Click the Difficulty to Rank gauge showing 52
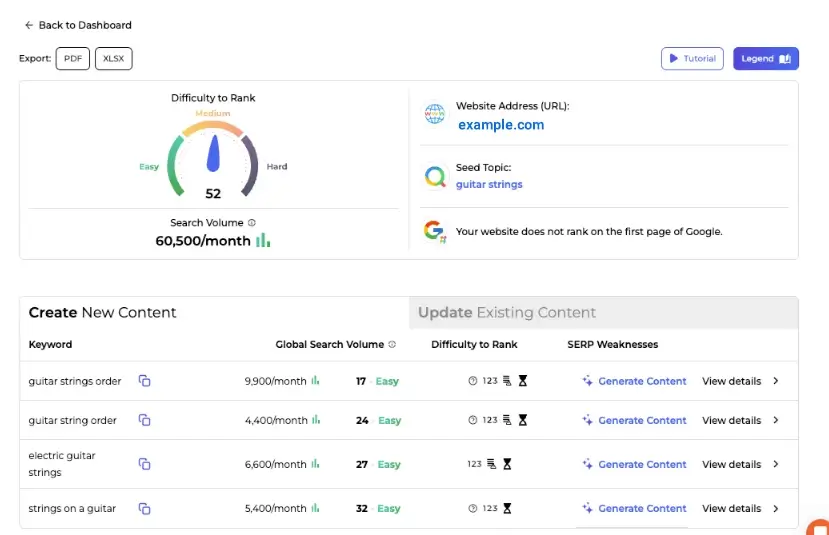The height and width of the screenshot is (535, 829). tap(213, 160)
